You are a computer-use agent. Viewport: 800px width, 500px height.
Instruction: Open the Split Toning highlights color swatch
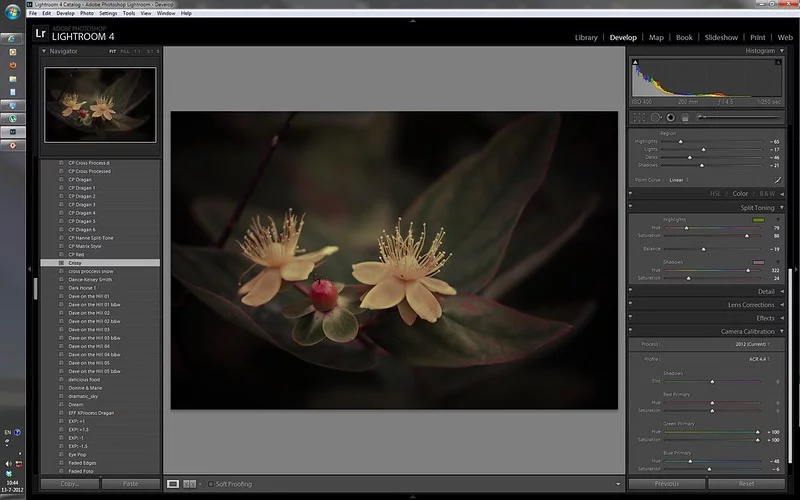758,219
